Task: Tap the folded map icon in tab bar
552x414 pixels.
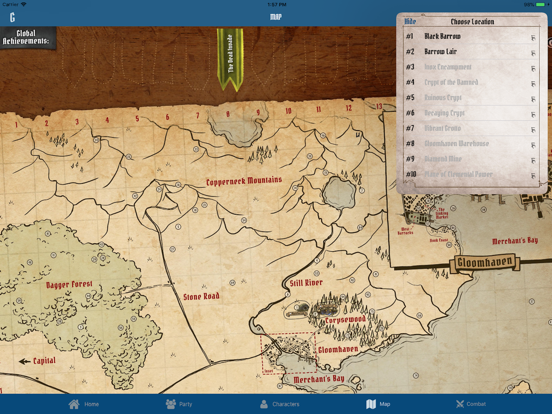Action: point(371,404)
